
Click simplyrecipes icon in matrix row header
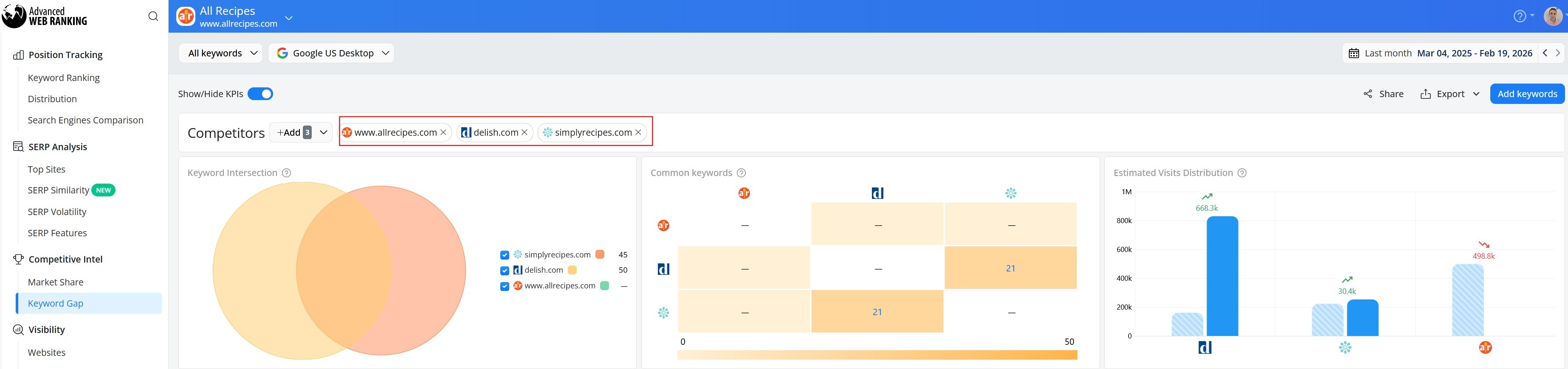pos(663,313)
